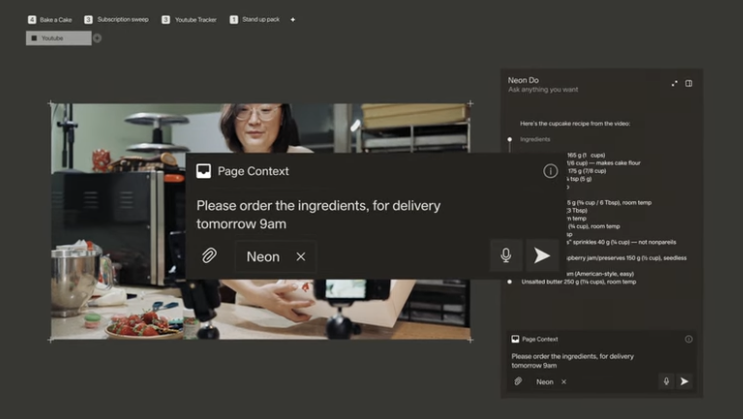Viewport: 743px width, 419px height.
Task: Click the paperclip attach icon in large prompt
Action: point(209,256)
